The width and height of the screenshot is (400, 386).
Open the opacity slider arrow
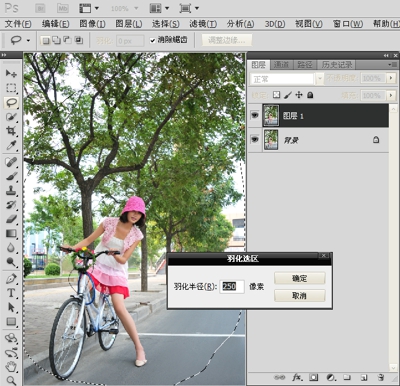pos(391,78)
